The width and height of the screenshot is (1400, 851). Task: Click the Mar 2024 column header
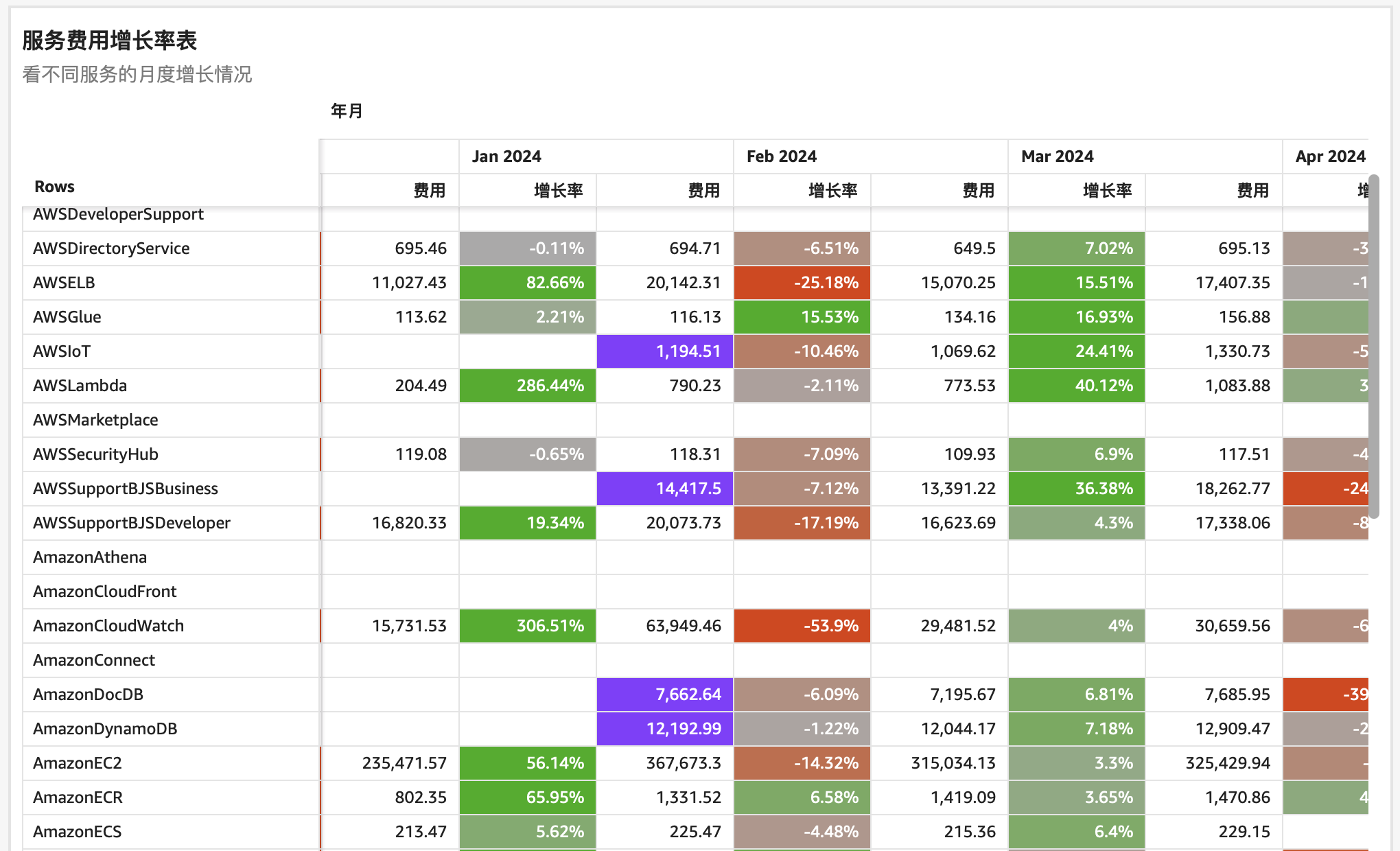pos(1057,156)
